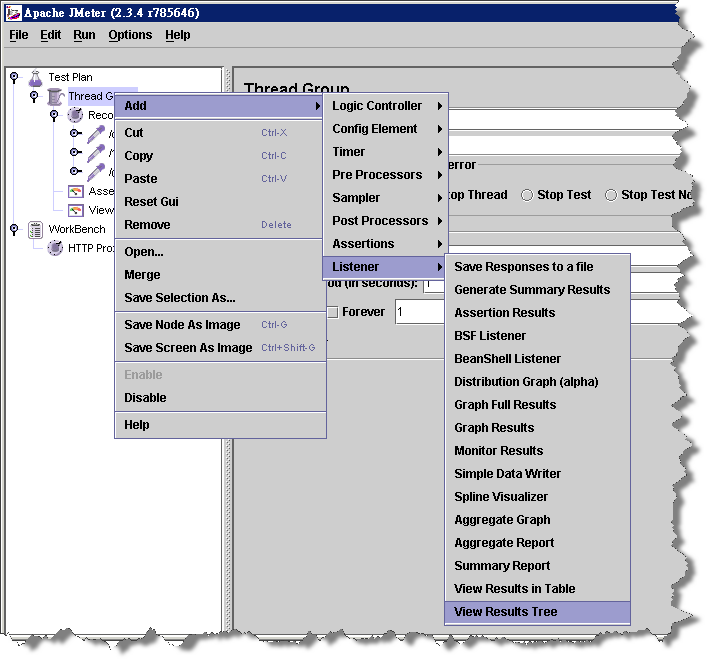This screenshot has width=707, height=659.
Task: Select the Stop Test radio button
Action: click(527, 195)
